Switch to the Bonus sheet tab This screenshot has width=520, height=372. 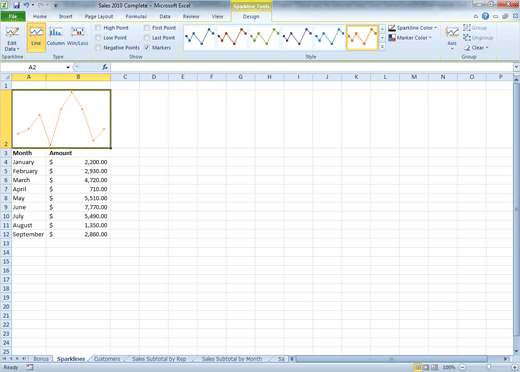(41, 359)
